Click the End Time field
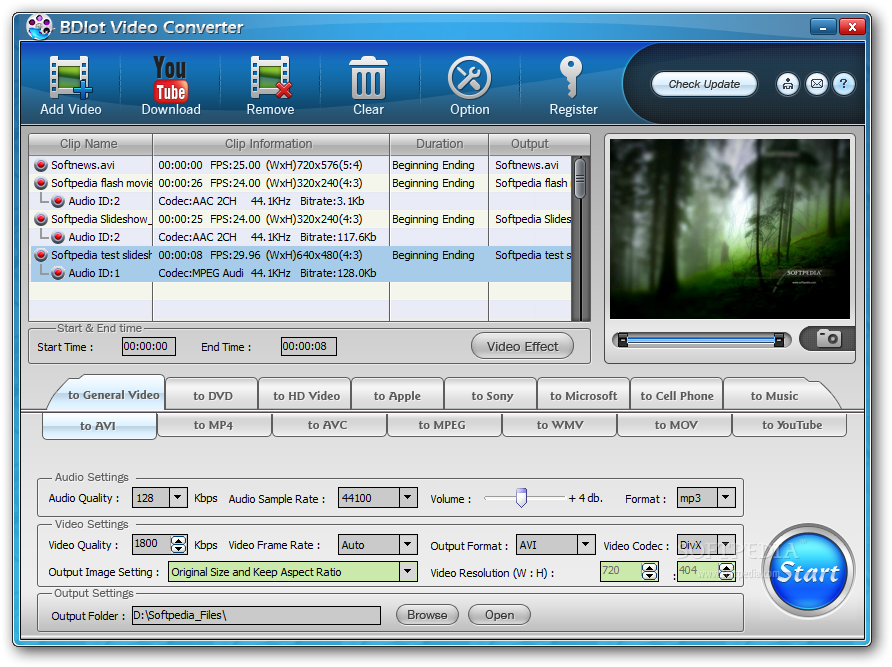The height and width of the screenshot is (667, 892). pyautogui.click(x=308, y=346)
